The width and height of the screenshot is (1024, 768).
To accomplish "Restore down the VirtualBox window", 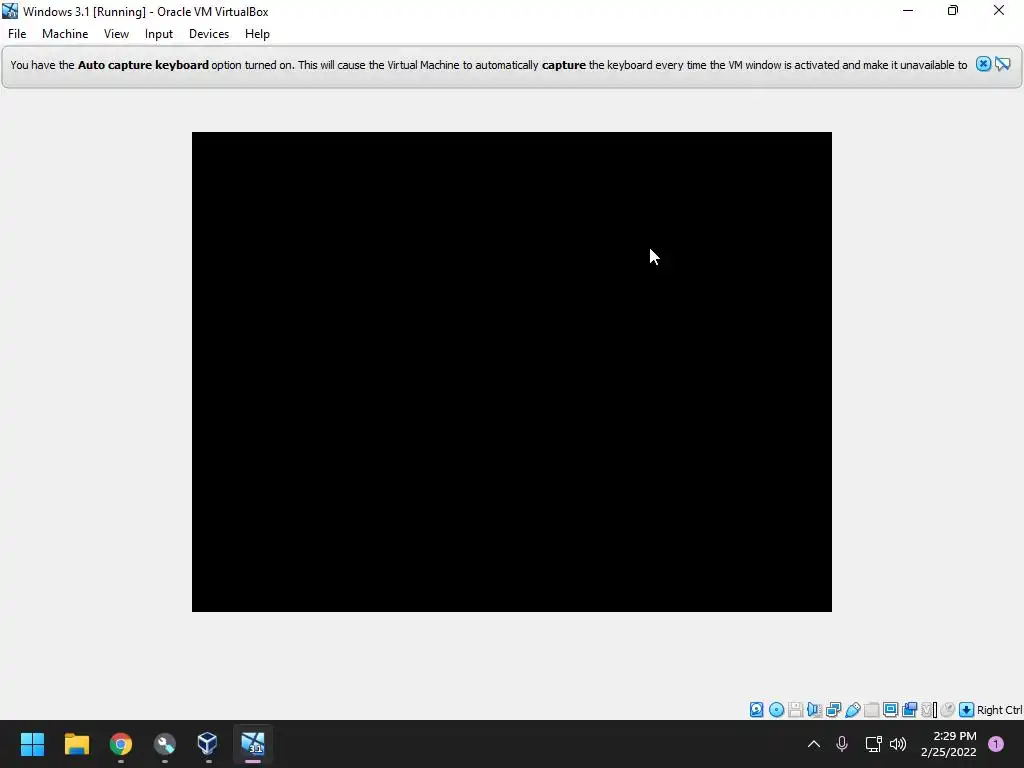I will pos(953,10).
